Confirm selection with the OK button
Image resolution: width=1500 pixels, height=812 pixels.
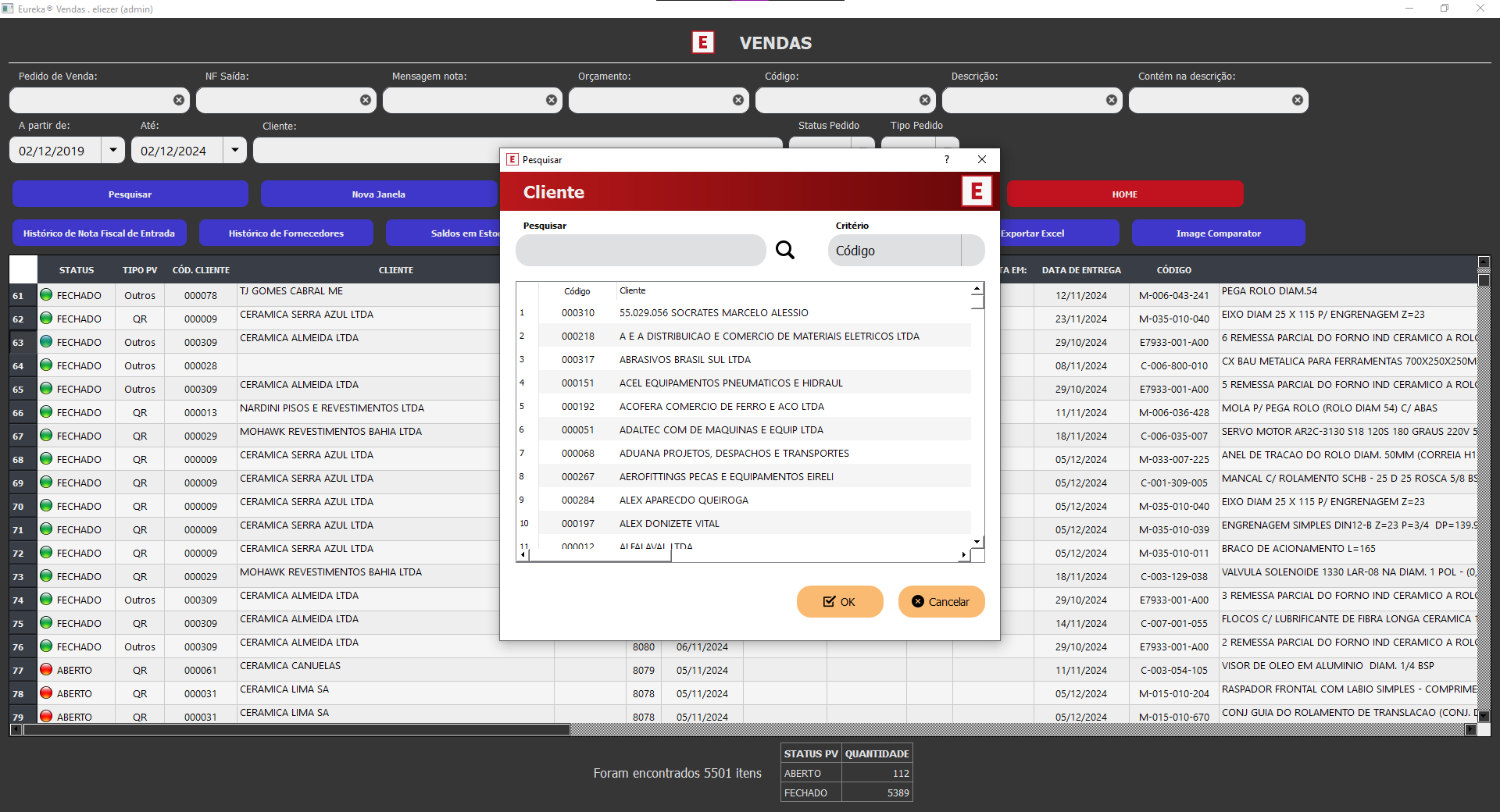click(x=840, y=601)
